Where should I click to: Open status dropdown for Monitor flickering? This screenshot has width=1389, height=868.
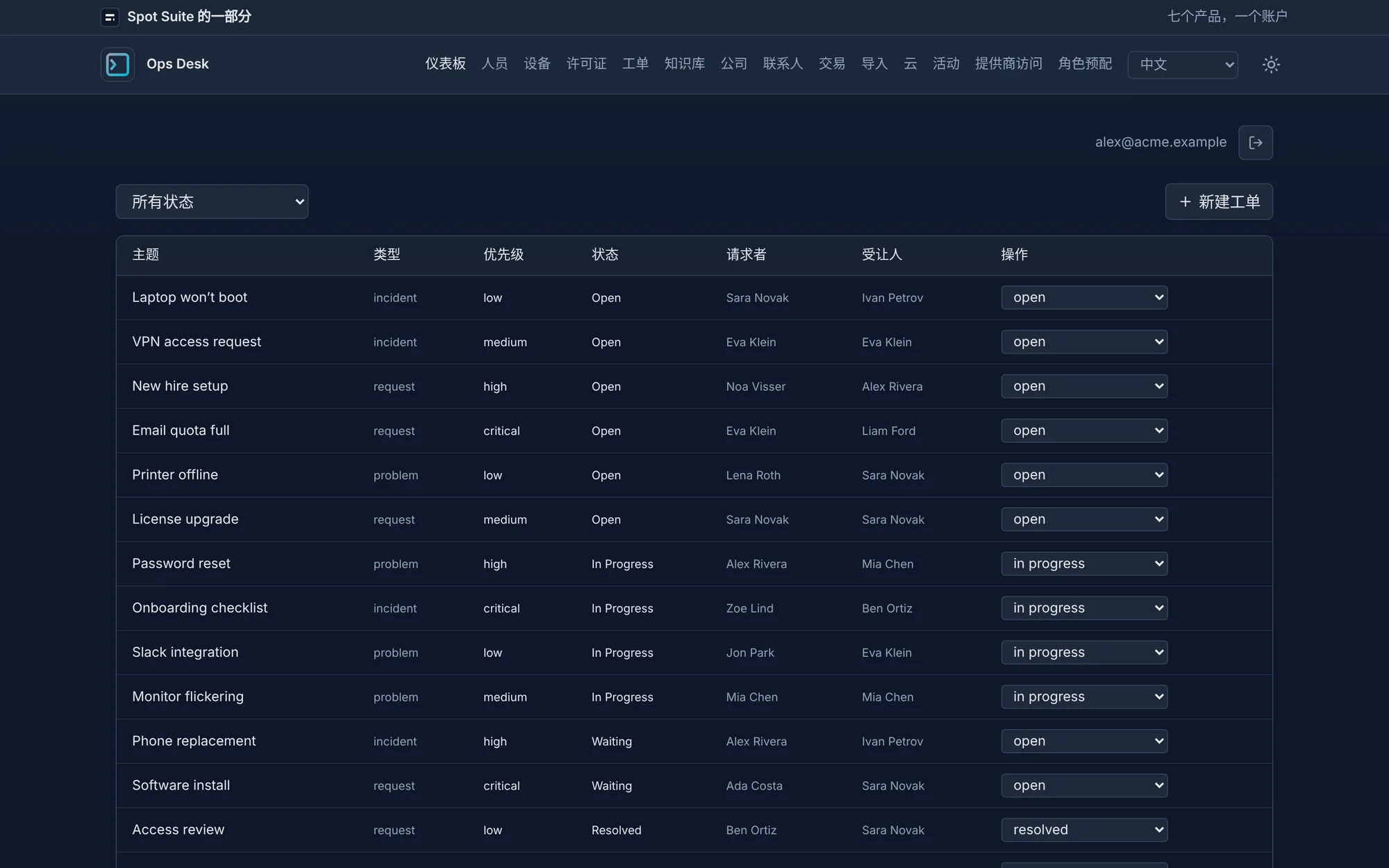tap(1084, 696)
